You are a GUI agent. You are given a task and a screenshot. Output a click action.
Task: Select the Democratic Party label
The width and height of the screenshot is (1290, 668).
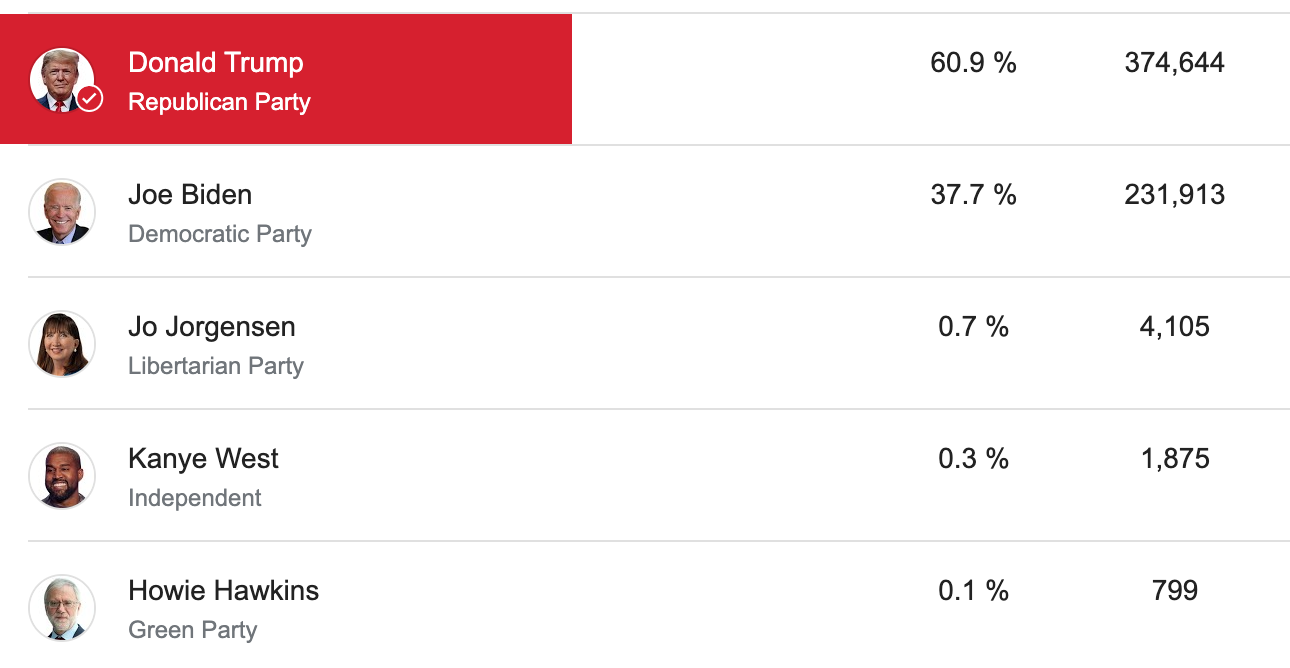pos(220,234)
